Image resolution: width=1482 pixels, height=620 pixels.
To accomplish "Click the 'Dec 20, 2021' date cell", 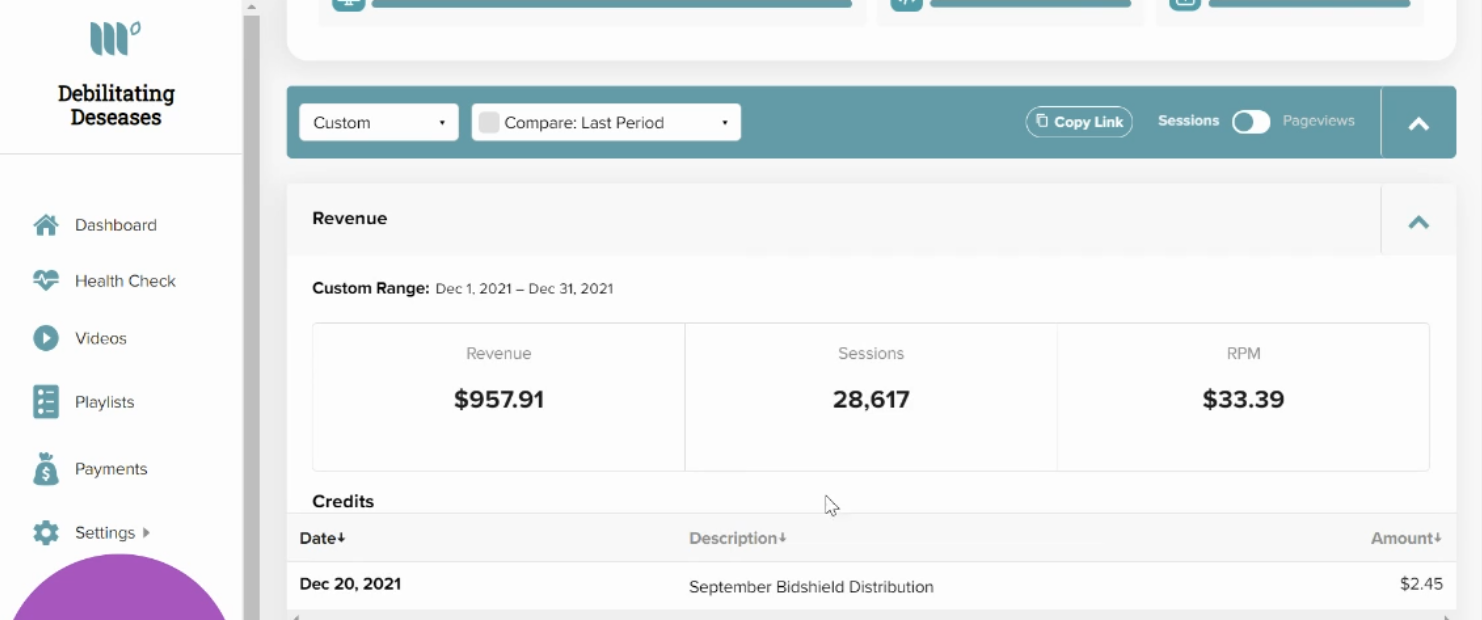I will point(350,584).
